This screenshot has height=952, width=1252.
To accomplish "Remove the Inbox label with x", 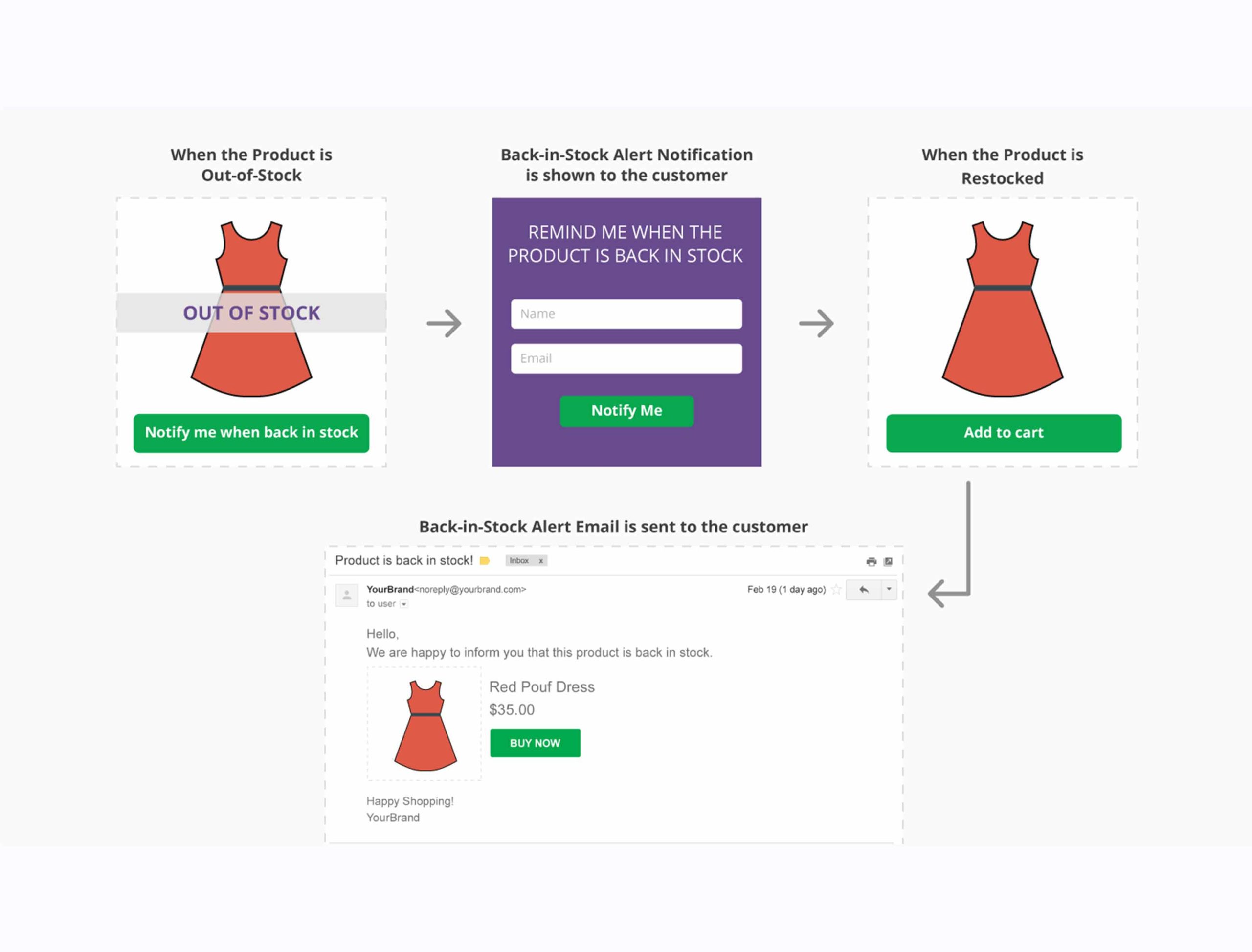I will [x=541, y=561].
